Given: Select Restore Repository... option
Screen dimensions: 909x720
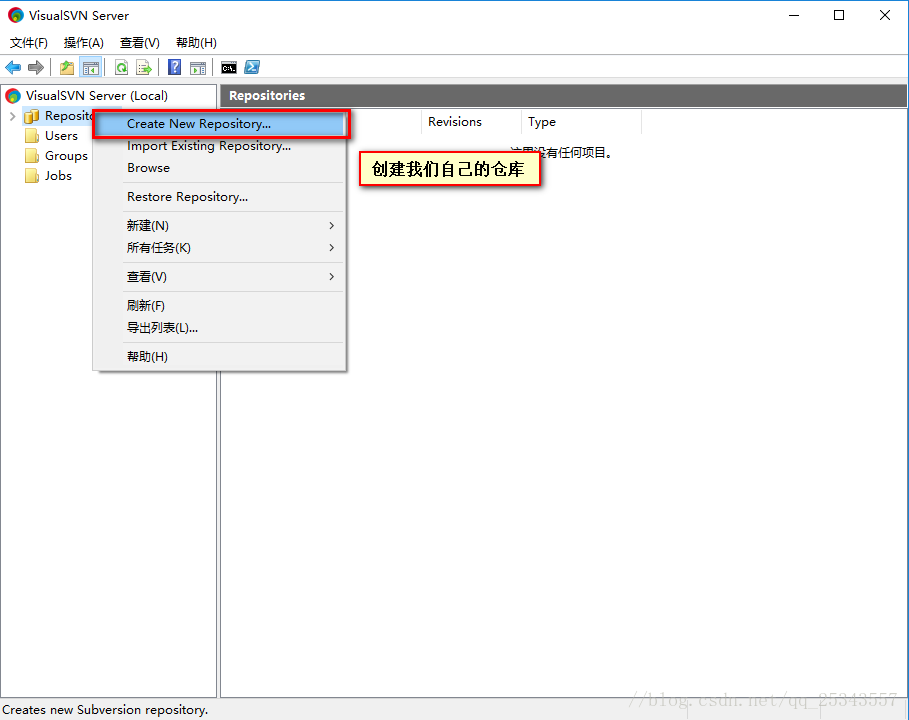Looking at the screenshot, I should tap(220, 197).
